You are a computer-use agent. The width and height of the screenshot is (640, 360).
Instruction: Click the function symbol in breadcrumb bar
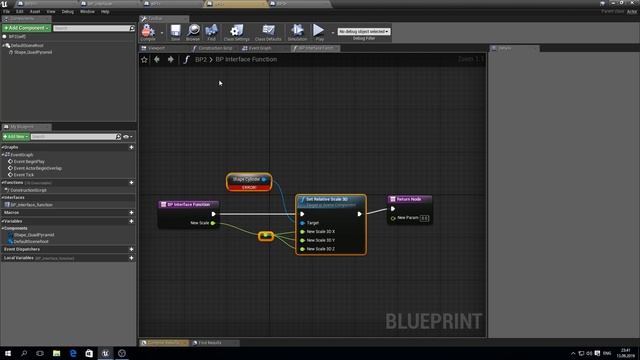(x=186, y=60)
